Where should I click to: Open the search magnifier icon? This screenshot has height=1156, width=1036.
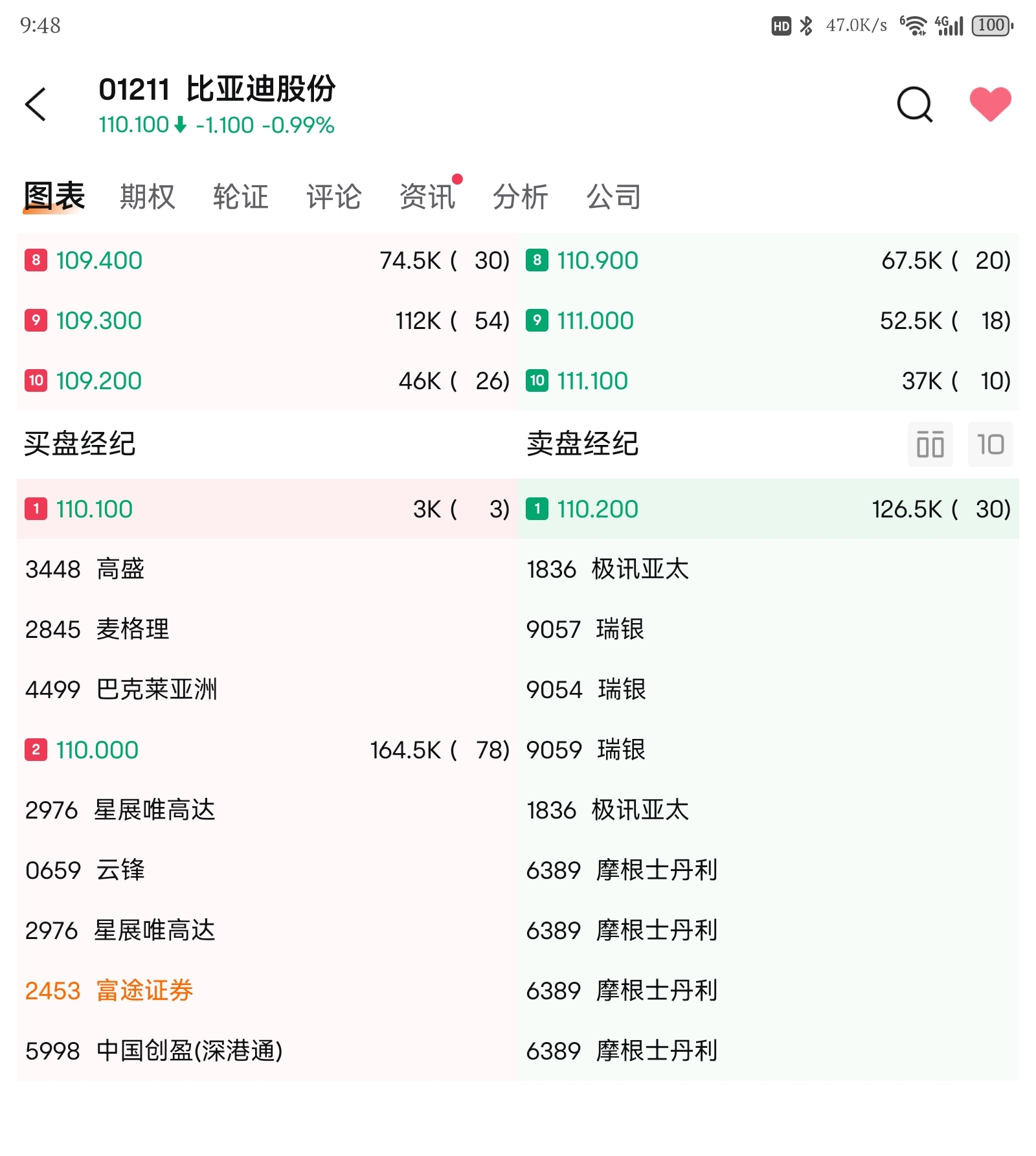pos(915,104)
